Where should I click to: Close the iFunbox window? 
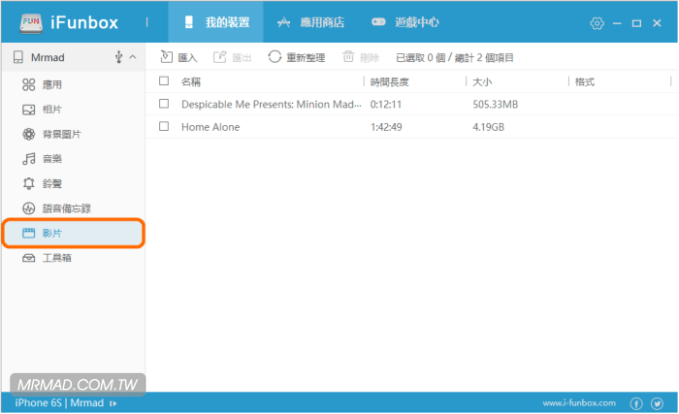[657, 23]
